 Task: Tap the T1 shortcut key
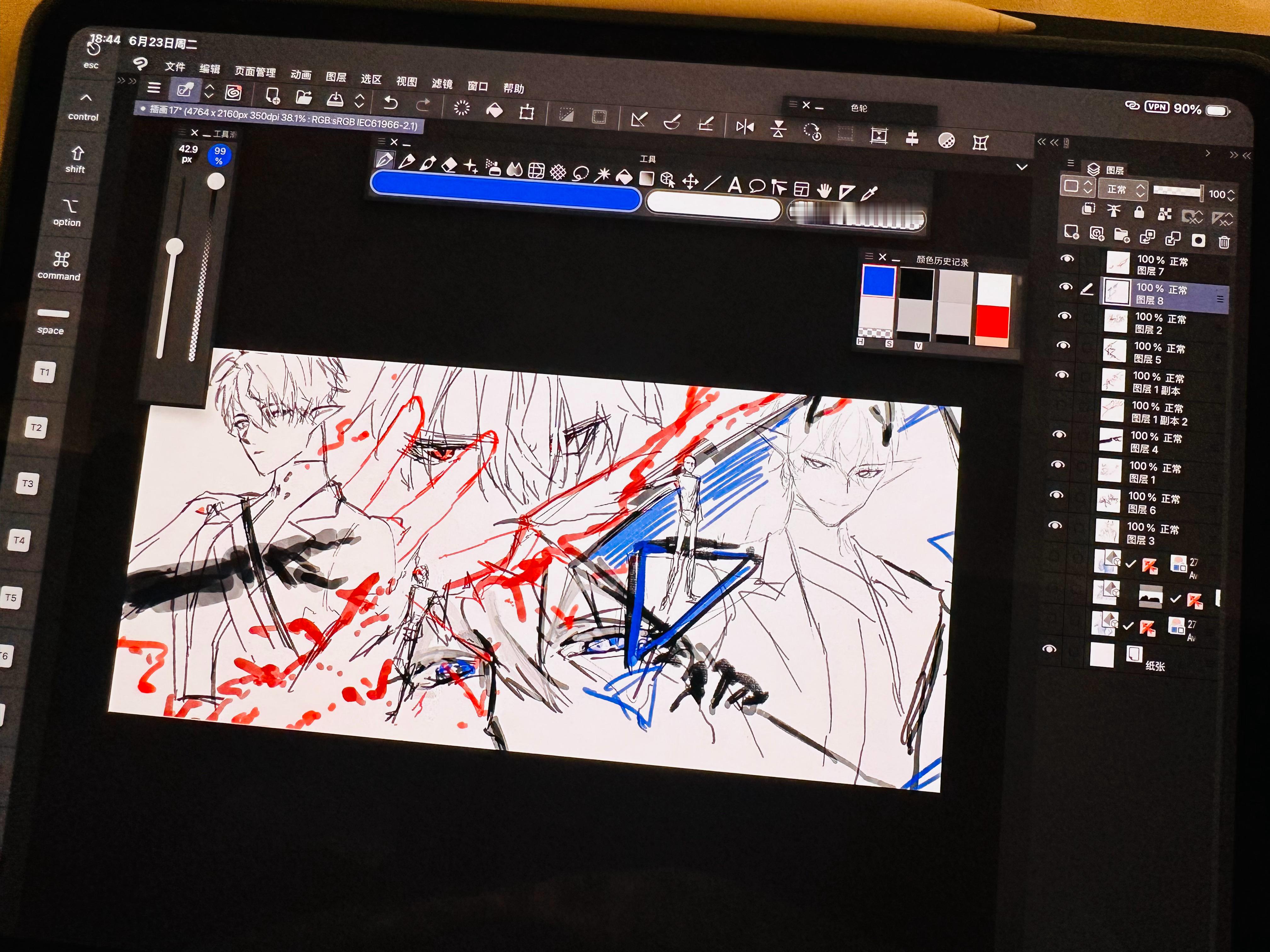[45, 372]
